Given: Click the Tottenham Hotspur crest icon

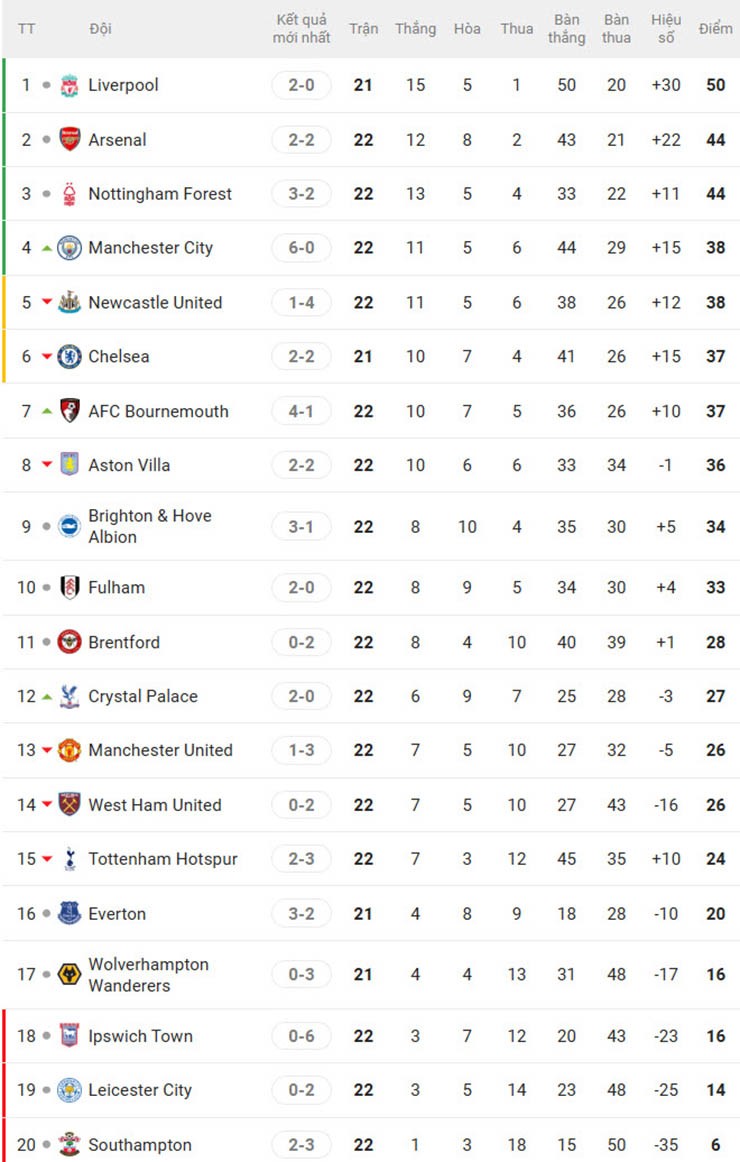Looking at the screenshot, I should point(69,859).
